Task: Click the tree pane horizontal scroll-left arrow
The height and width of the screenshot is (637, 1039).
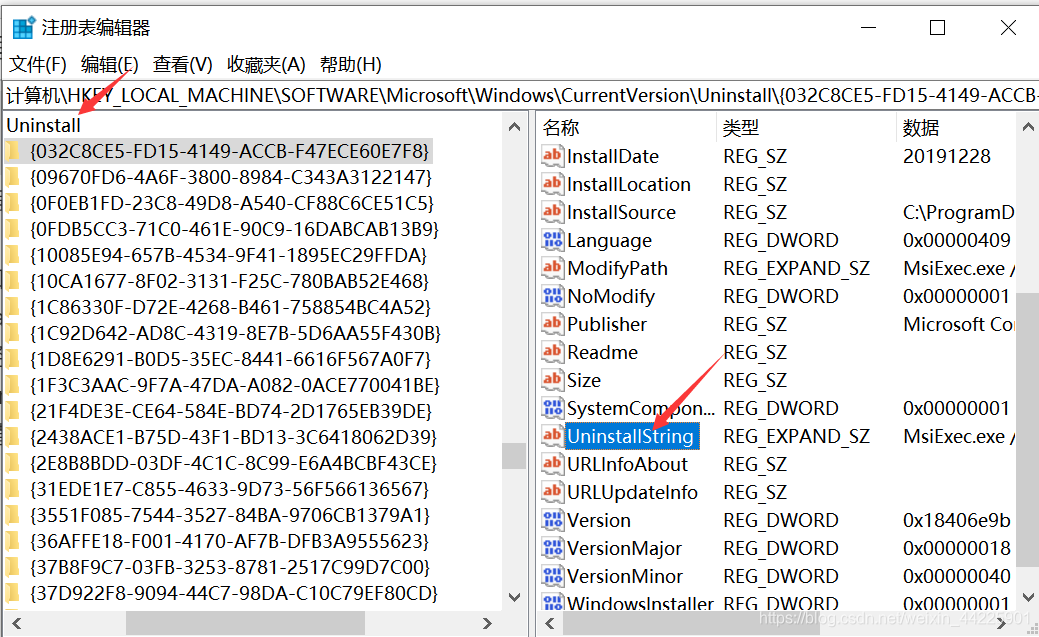Action: [x=17, y=624]
